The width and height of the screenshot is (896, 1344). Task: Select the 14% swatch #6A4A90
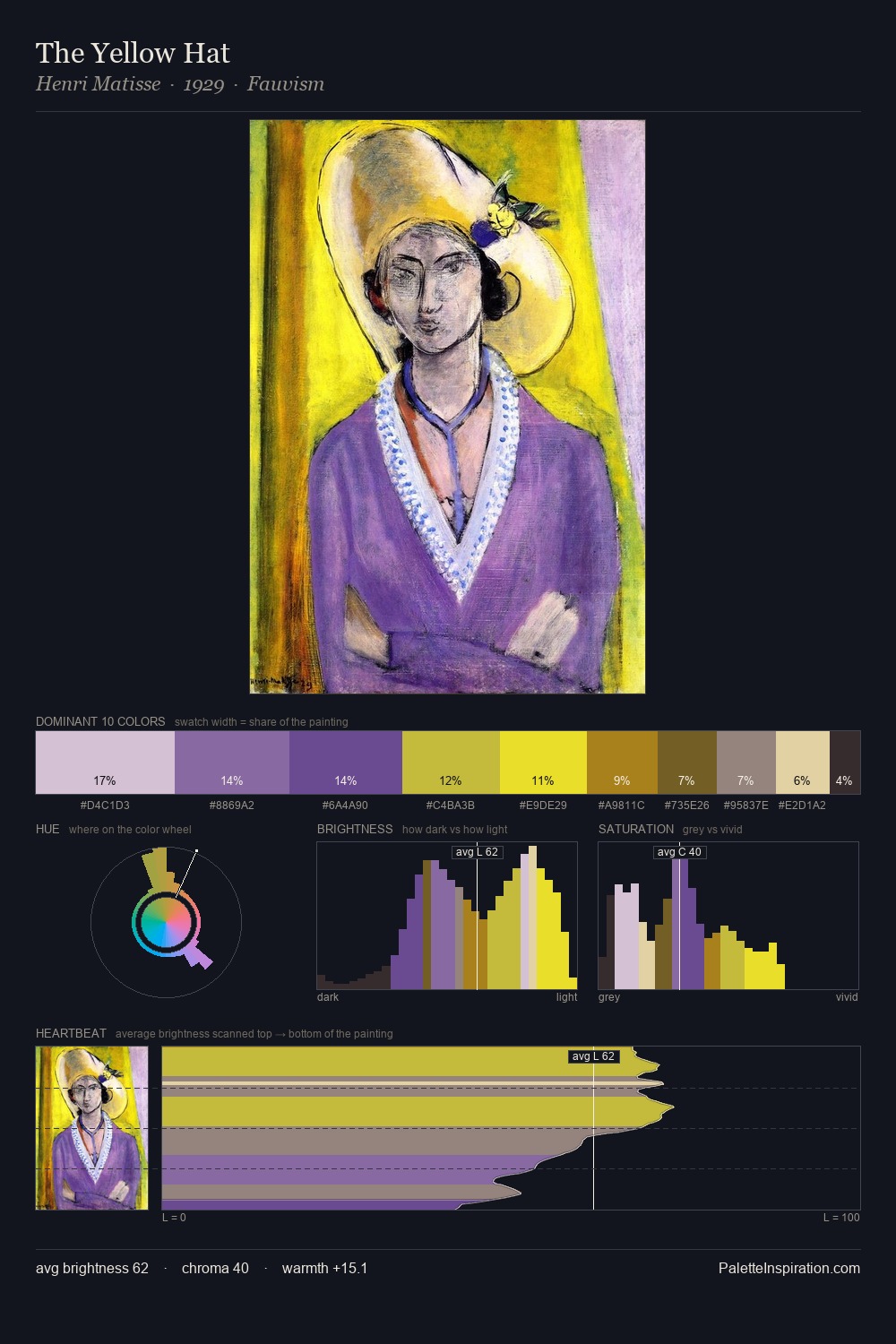click(x=346, y=762)
